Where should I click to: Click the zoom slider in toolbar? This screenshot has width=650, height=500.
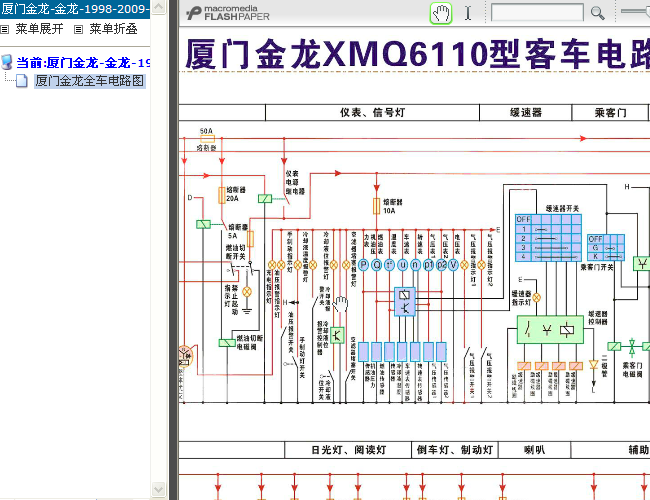(x=635, y=11)
